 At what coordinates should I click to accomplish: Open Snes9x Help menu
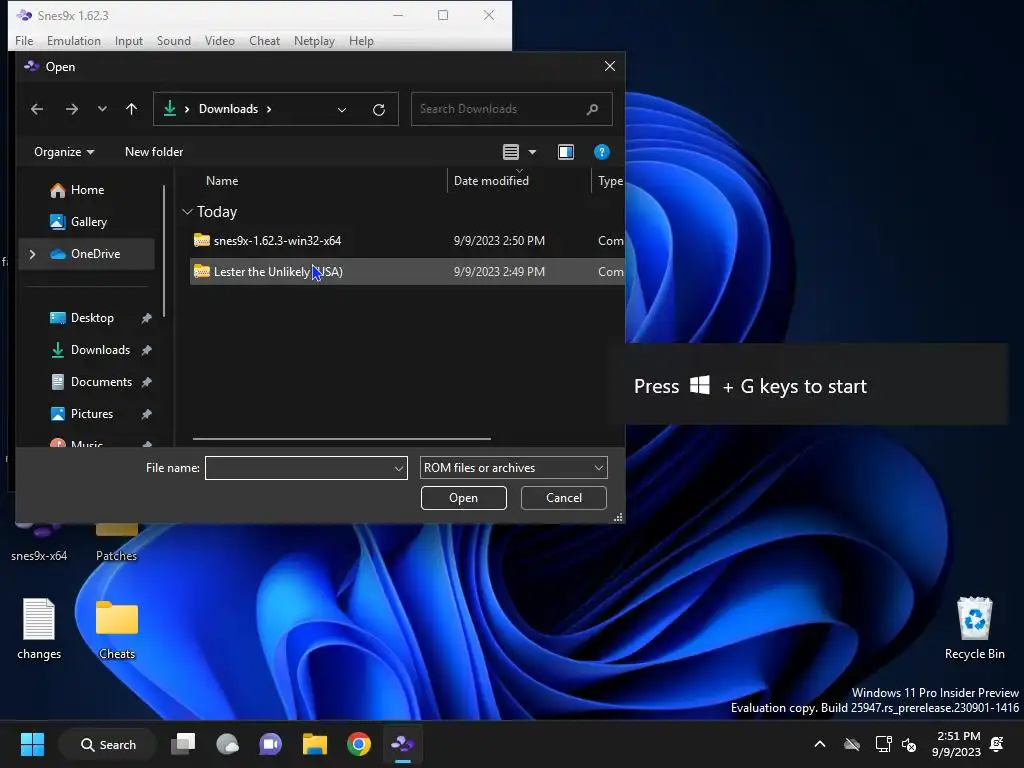pyautogui.click(x=361, y=40)
